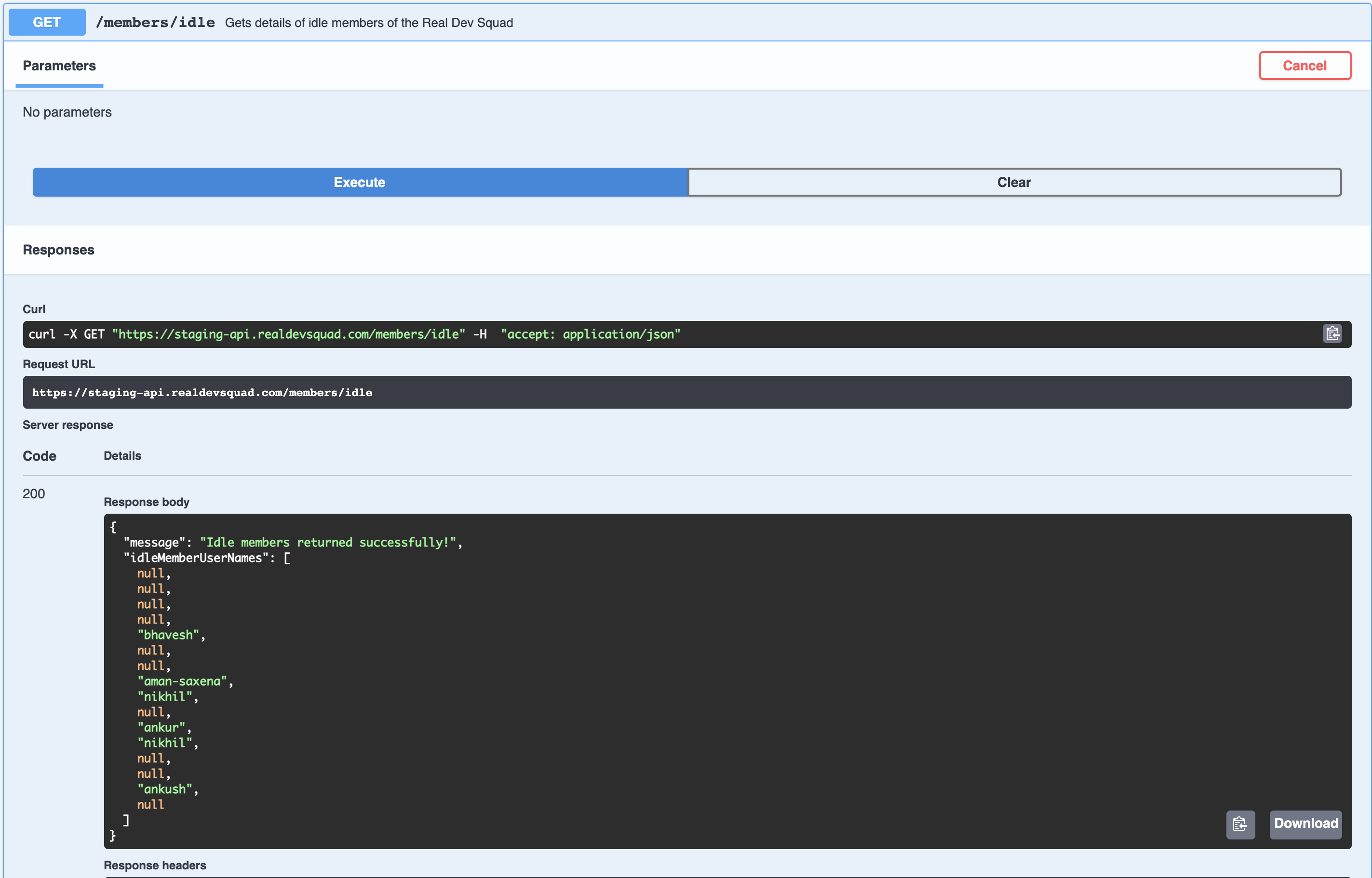Click the "ankur" username in response
Screen dimensions: 1372x878
click(161, 728)
